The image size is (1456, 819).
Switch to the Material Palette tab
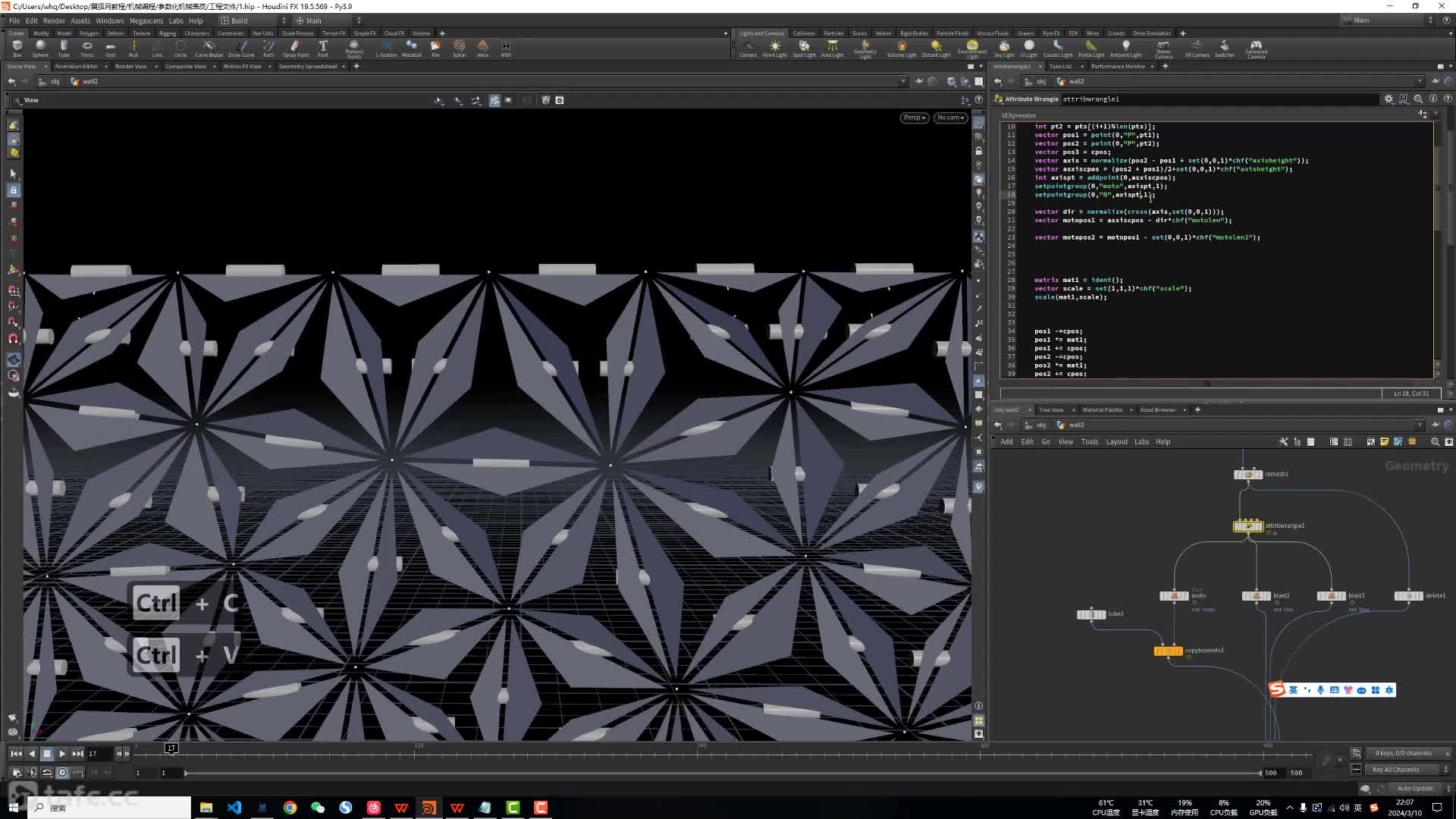click(1103, 410)
